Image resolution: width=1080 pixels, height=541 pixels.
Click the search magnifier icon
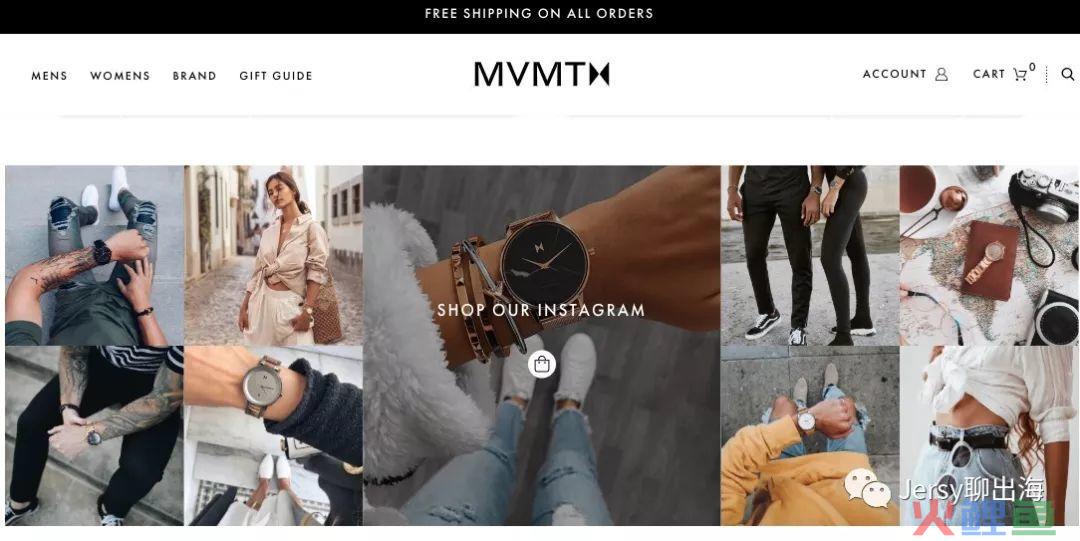(1067, 74)
